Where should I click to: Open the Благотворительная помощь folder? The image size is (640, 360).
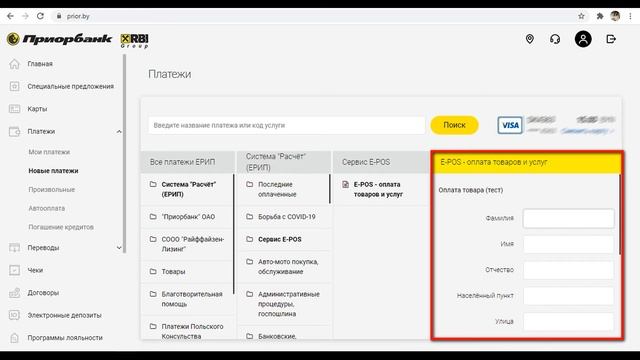tap(187, 299)
